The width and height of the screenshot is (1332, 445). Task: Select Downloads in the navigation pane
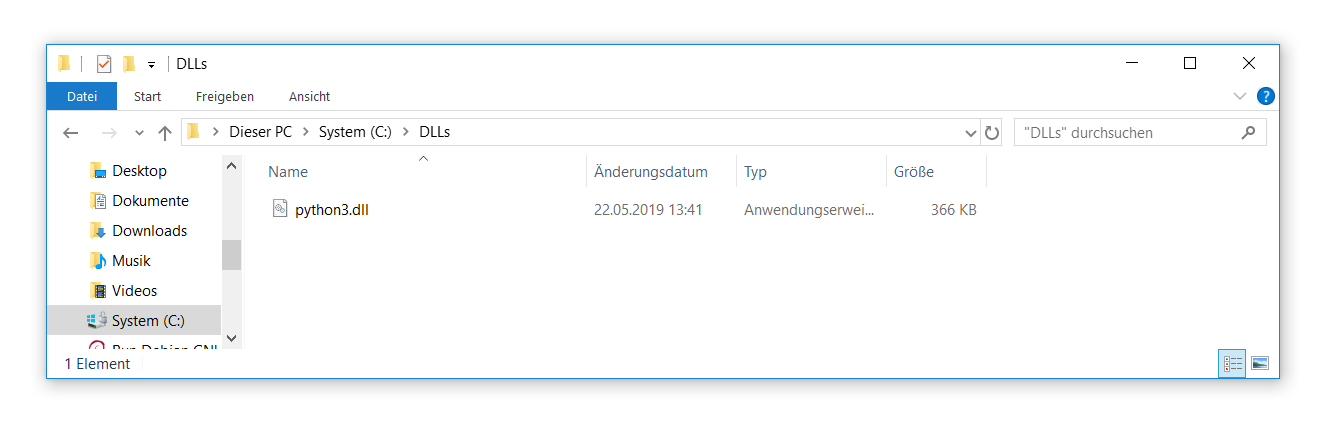149,231
